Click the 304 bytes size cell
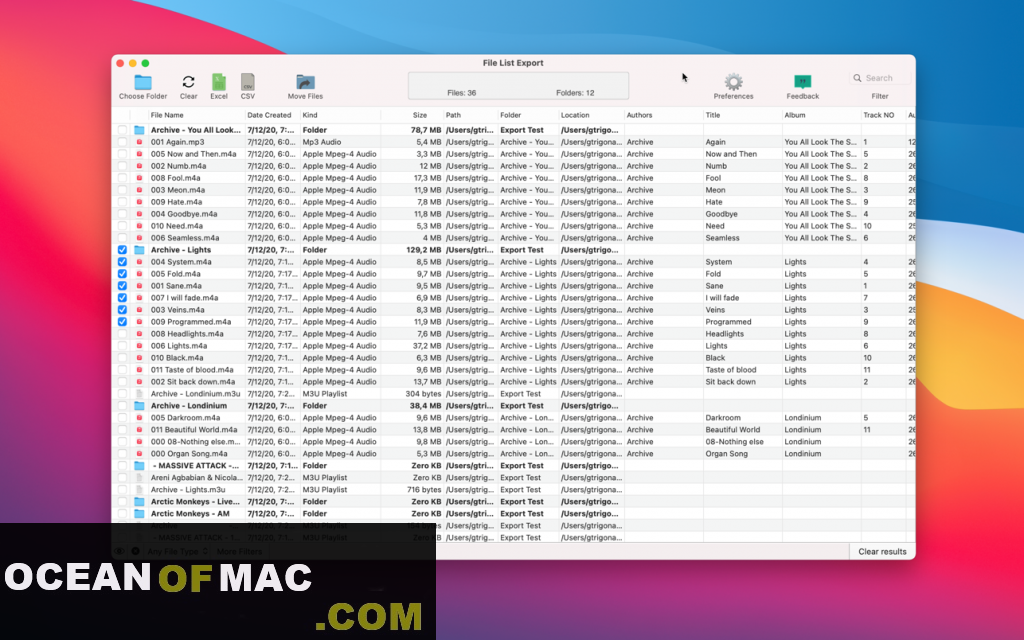 (423, 394)
